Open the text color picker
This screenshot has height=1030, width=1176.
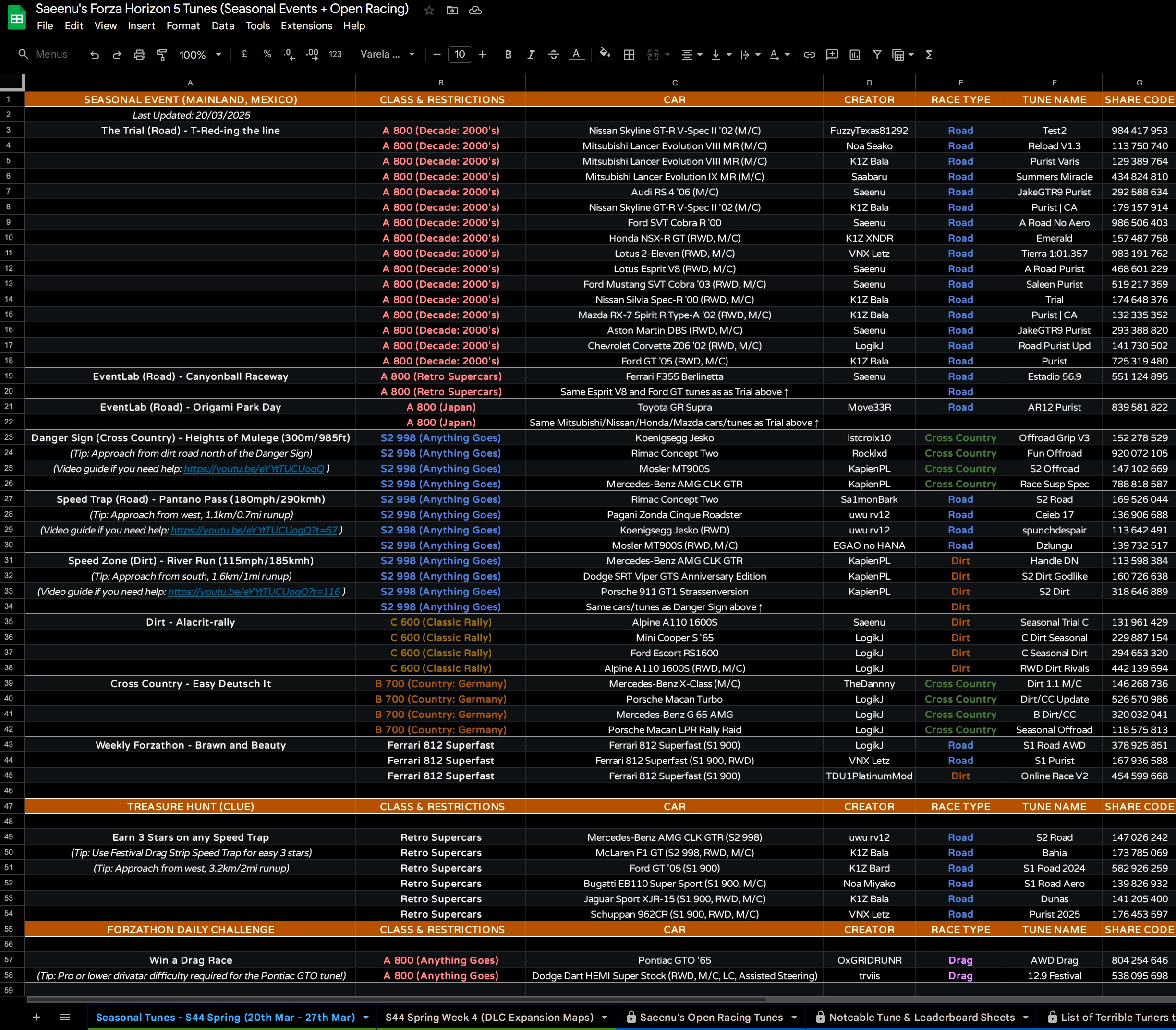pyautogui.click(x=576, y=55)
